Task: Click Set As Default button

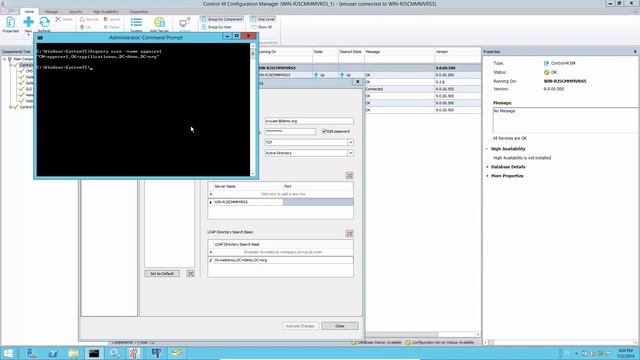Action: click(x=162, y=273)
